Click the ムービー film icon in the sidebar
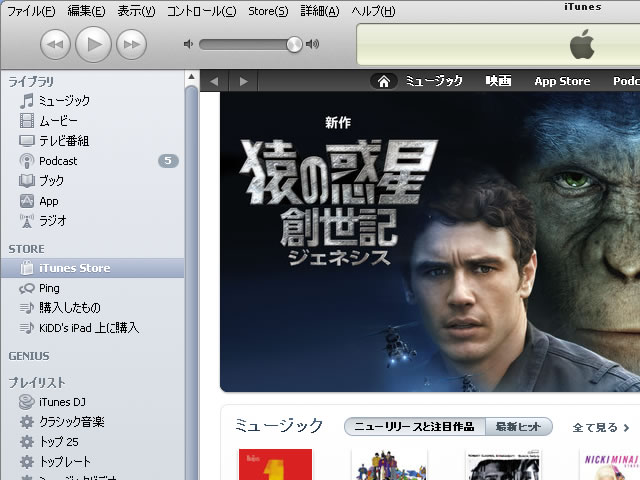 27,120
